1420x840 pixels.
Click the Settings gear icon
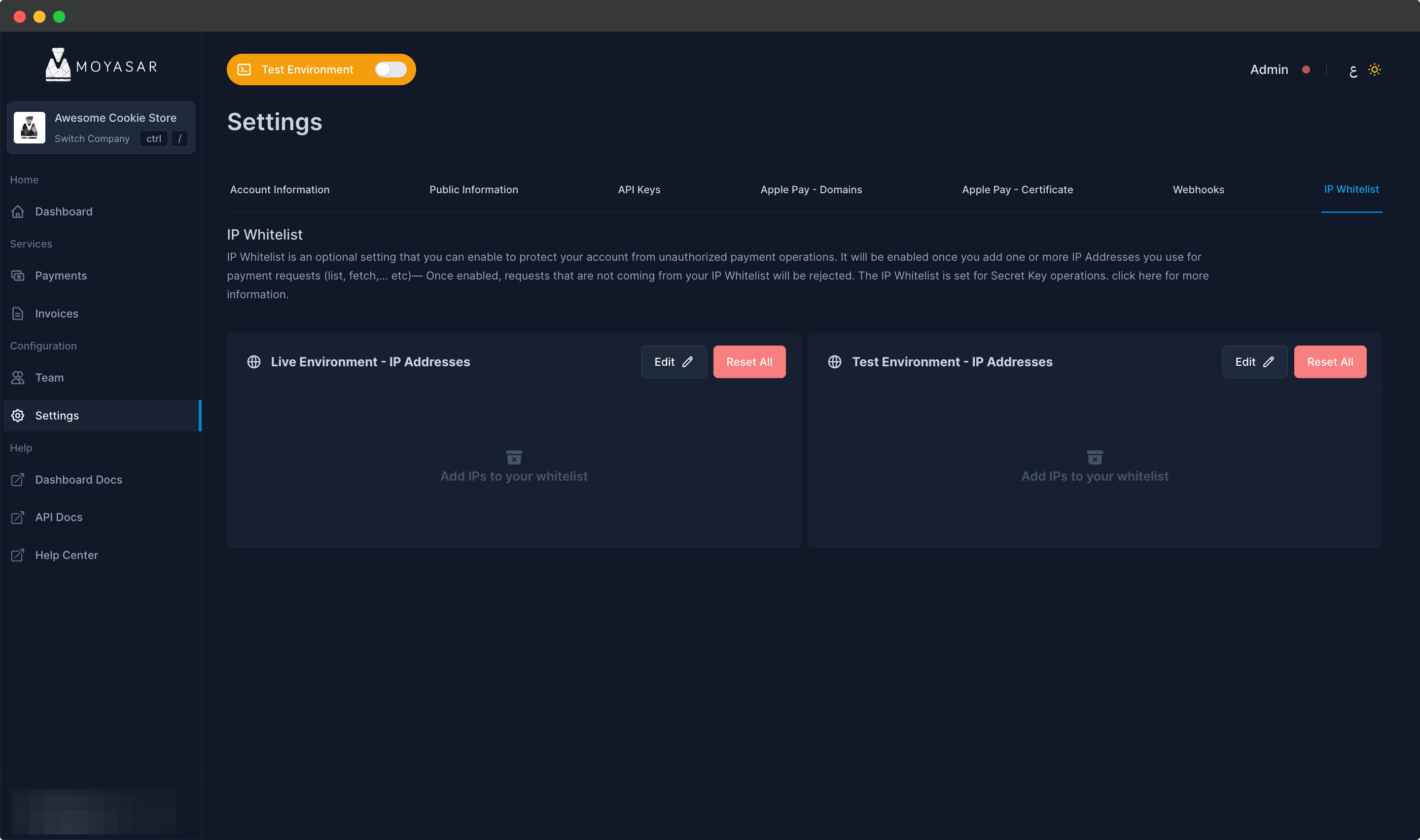18,416
